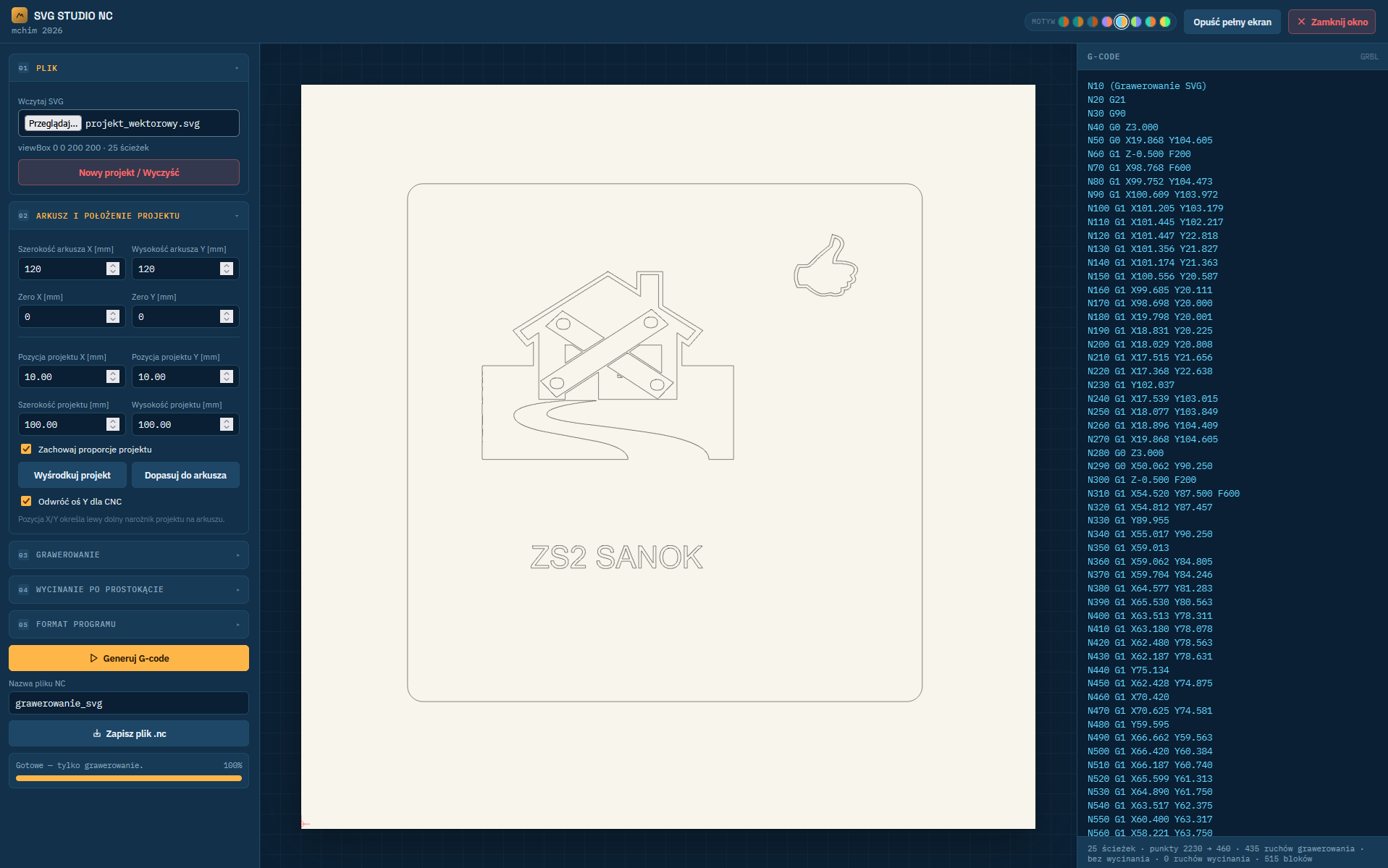Click the orange 100% progress bar
This screenshot has width=1388, height=868.
pyautogui.click(x=129, y=778)
